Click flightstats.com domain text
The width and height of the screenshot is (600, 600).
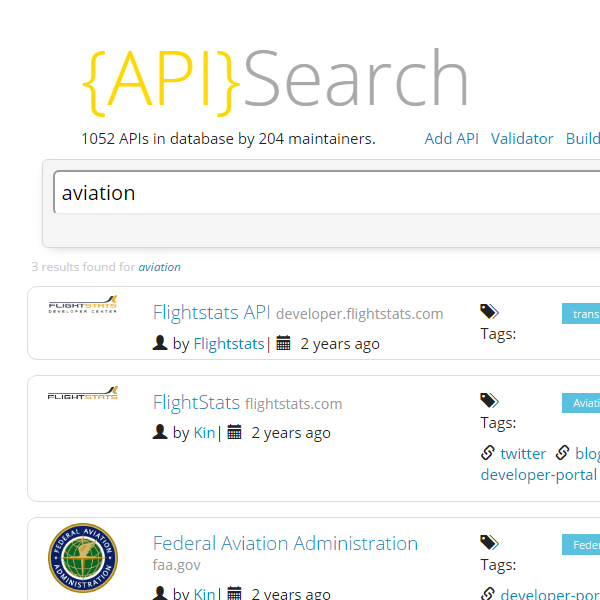[293, 404]
